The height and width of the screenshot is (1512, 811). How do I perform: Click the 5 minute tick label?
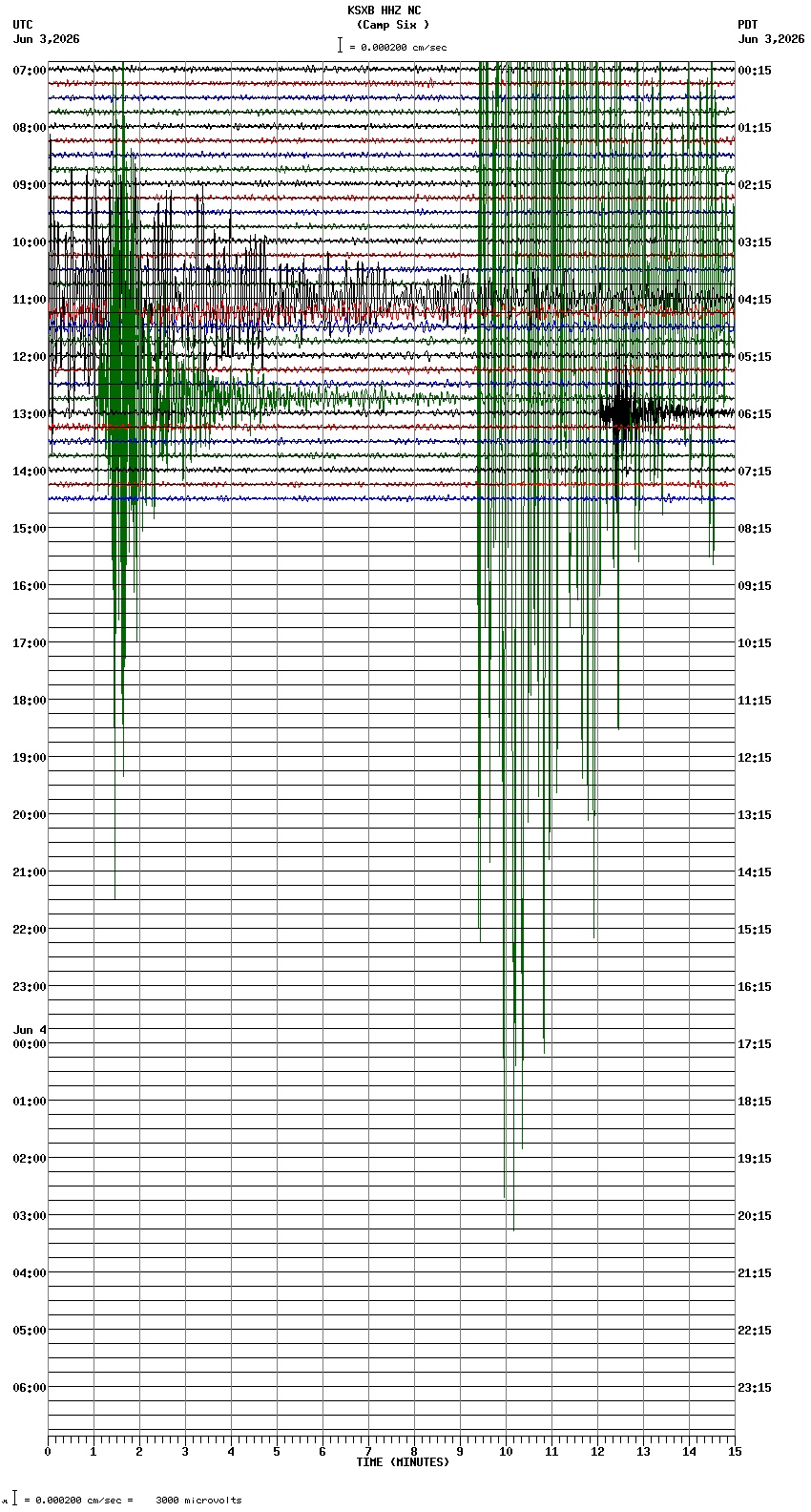(x=277, y=1452)
